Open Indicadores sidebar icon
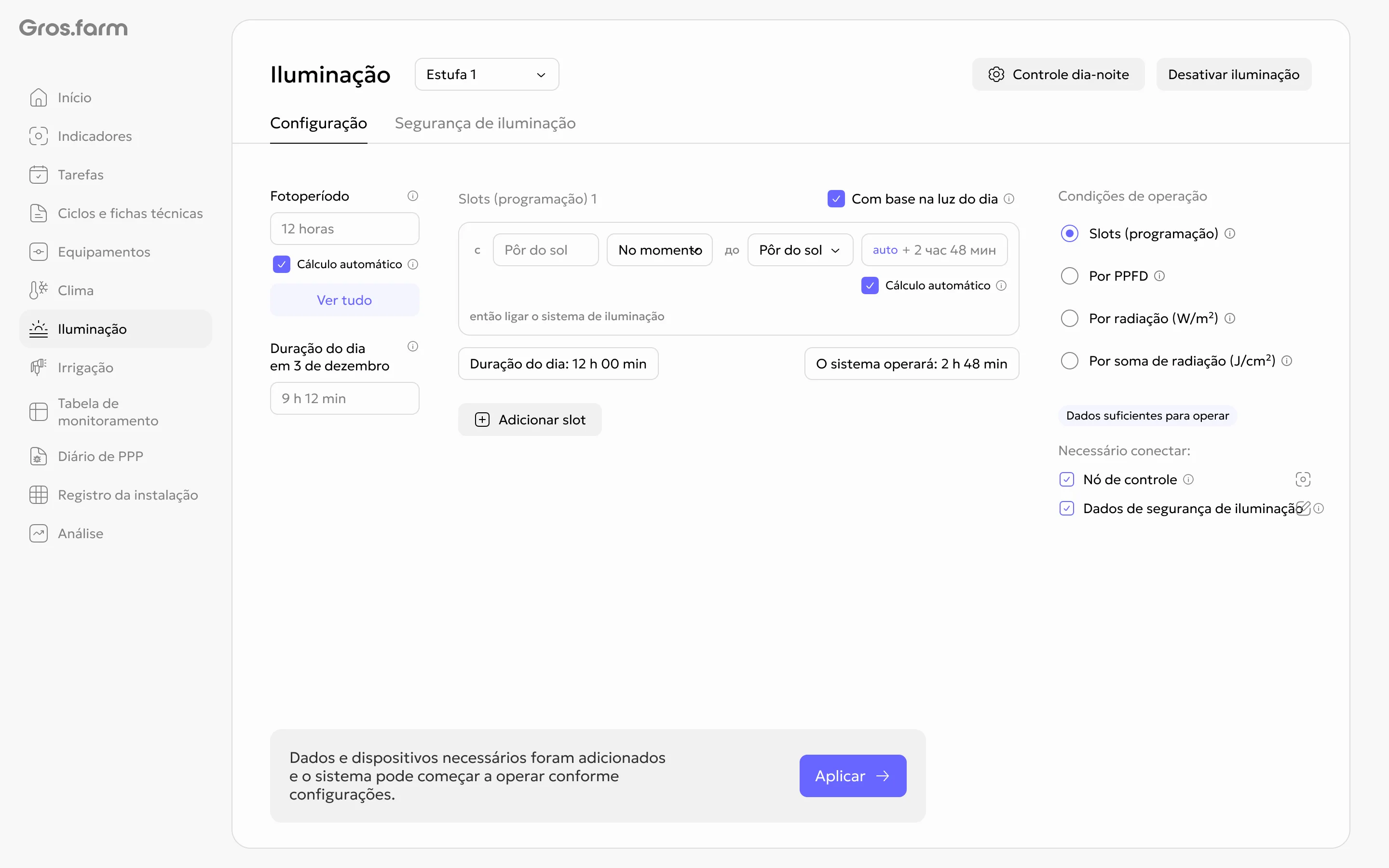1389x868 pixels. pos(39,136)
